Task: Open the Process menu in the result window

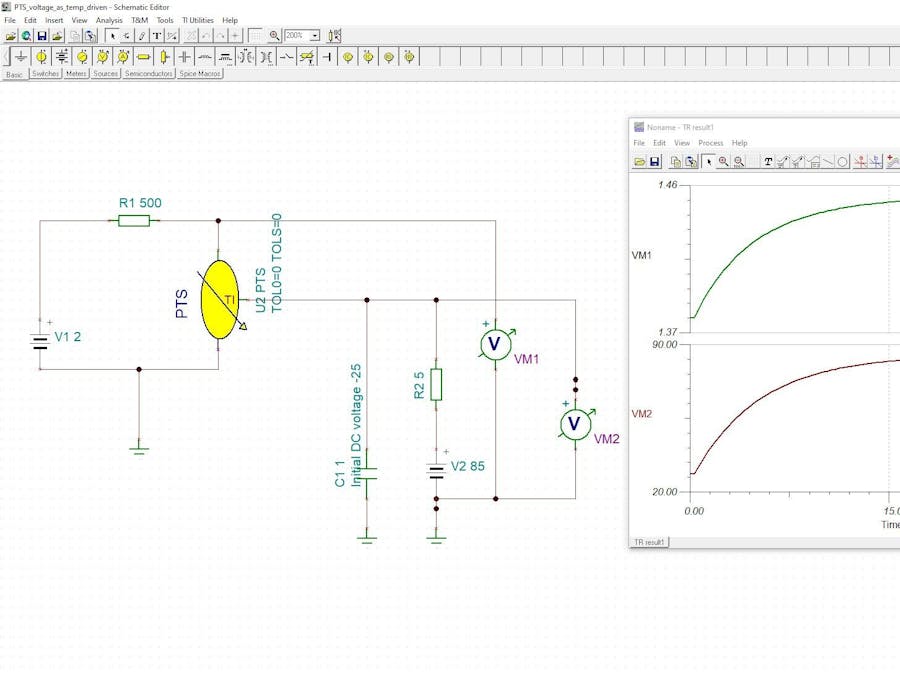Action: 712,143
